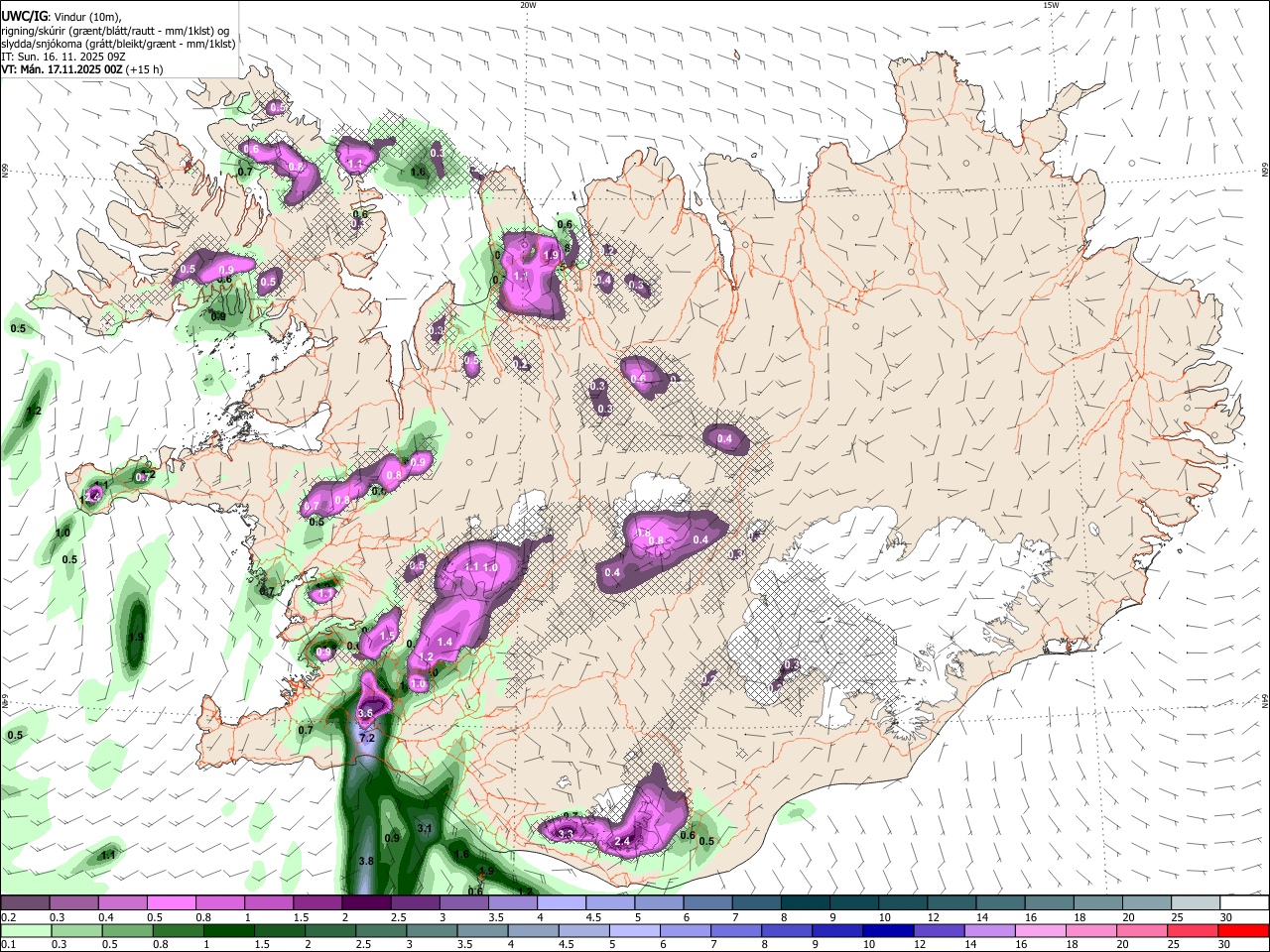1270x952 pixels.
Task: Pick the bright red swatch above 30 in rain legend
Action: [1243, 930]
